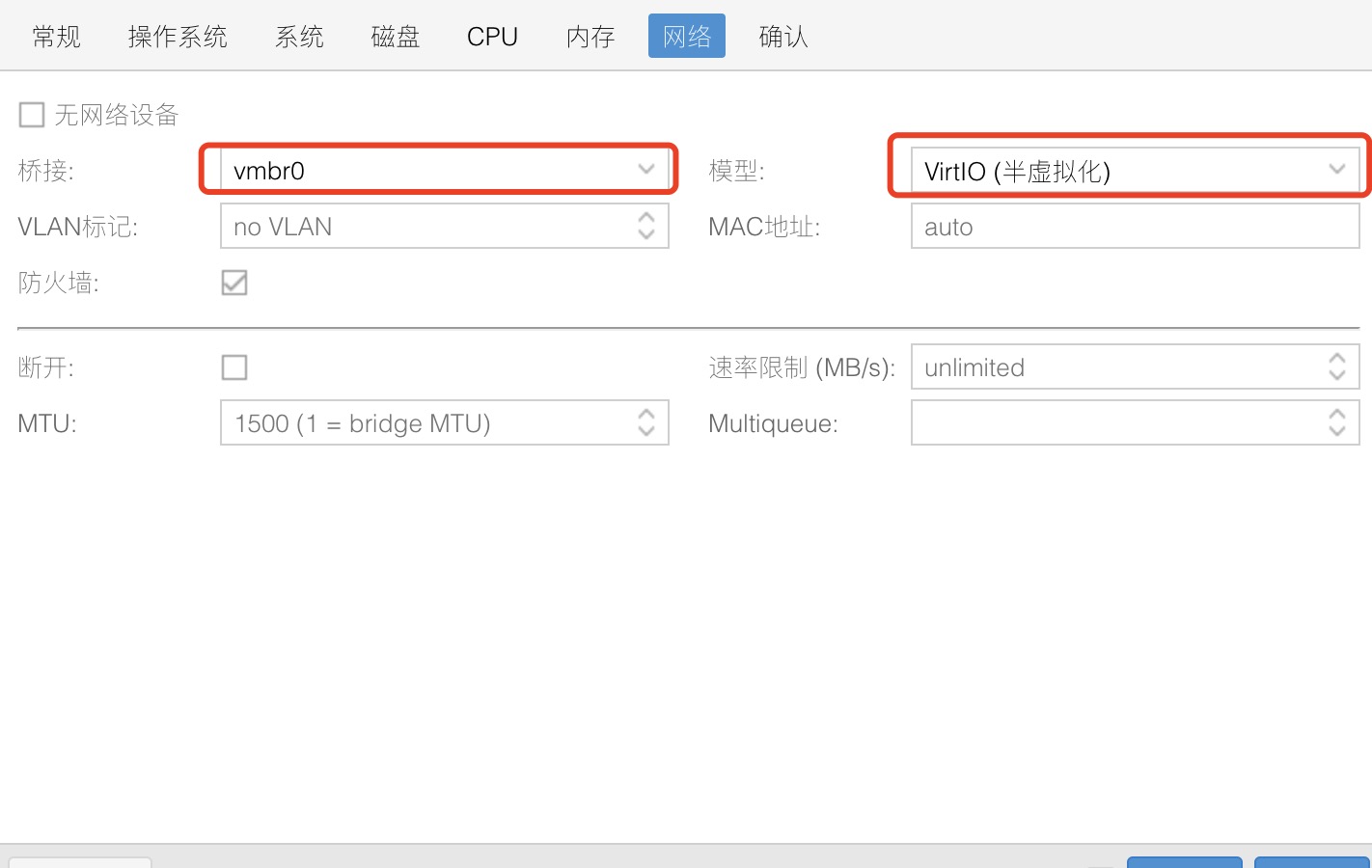Open the 操作系统 tab
This screenshot has height=868, width=1372.
pyautogui.click(x=178, y=37)
